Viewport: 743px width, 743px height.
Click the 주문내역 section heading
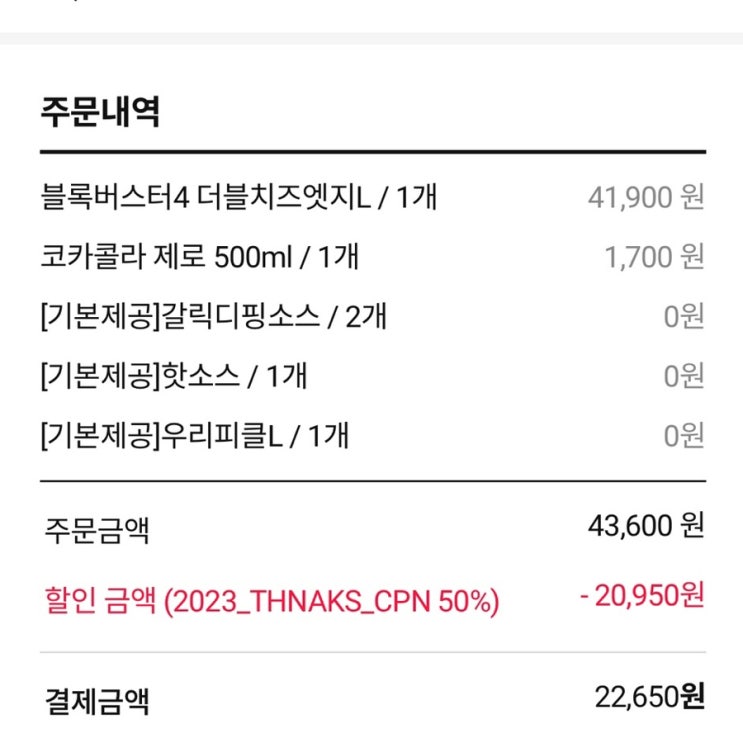[100, 110]
